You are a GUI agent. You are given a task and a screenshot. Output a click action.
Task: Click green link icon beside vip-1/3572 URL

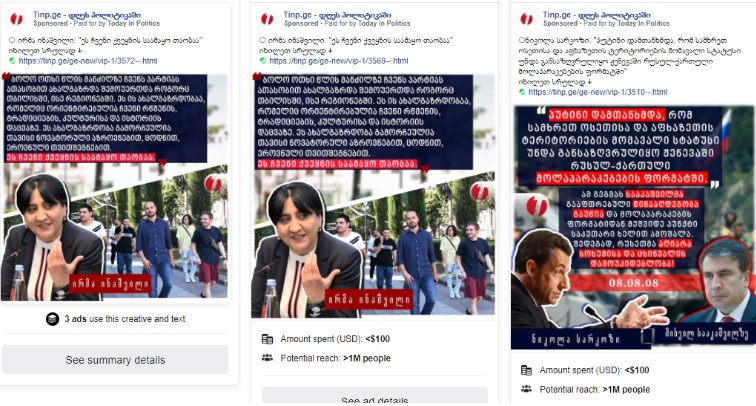tap(13, 61)
